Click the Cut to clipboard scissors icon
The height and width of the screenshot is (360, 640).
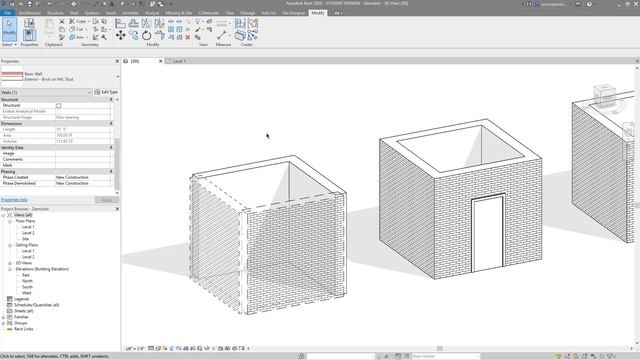62,21
